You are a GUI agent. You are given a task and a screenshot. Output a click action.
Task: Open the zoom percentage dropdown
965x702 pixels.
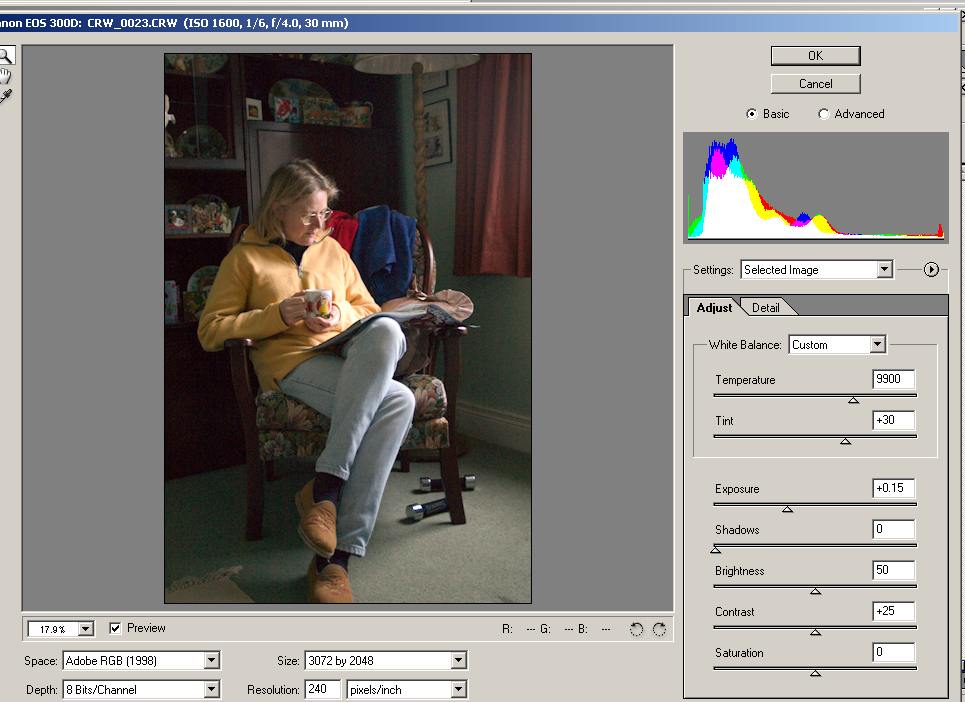pos(85,629)
